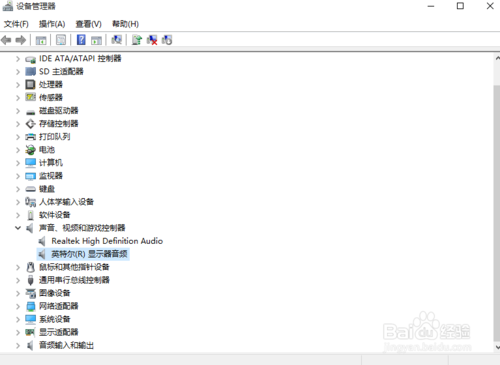500x365 pixels.
Task: Select the 计算机 label
Action: coord(51,163)
